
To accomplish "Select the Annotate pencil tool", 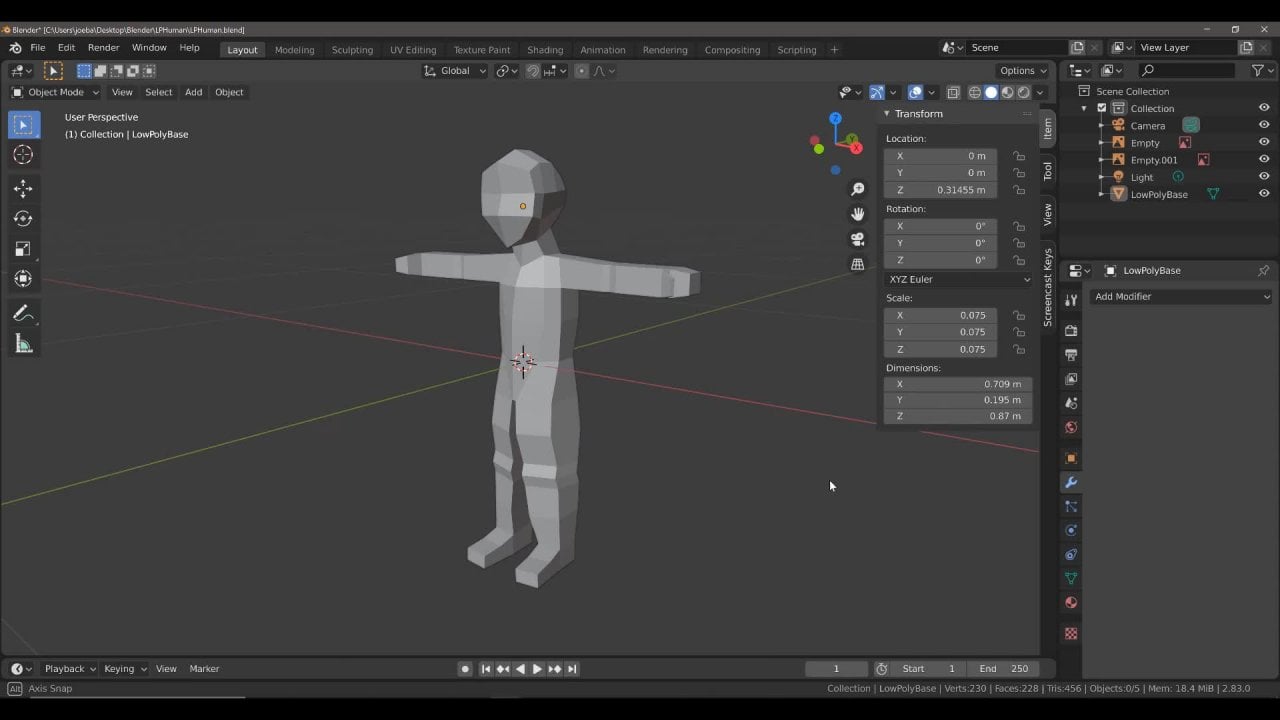I will [23, 314].
